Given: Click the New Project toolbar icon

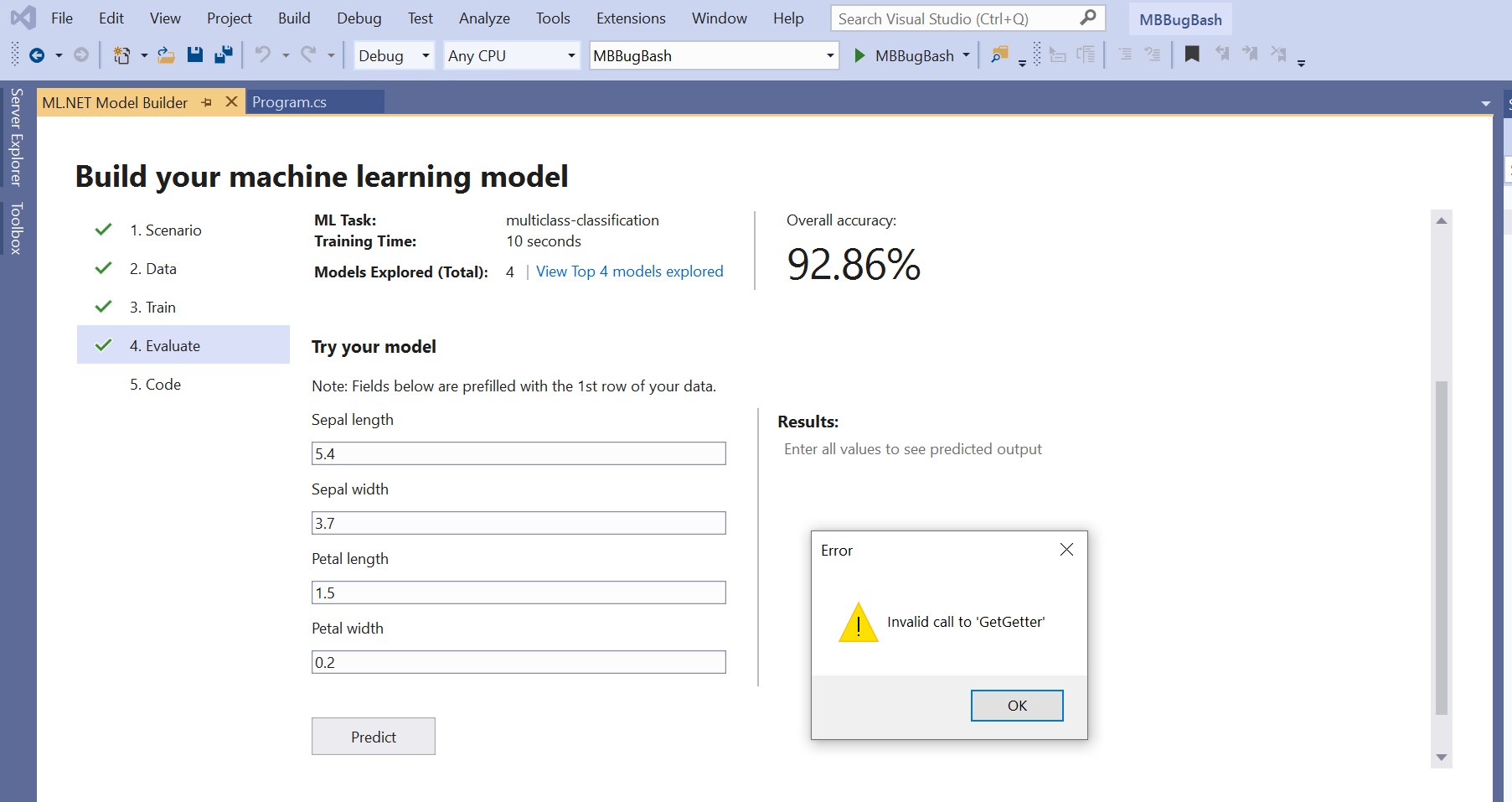Looking at the screenshot, I should click(x=121, y=54).
